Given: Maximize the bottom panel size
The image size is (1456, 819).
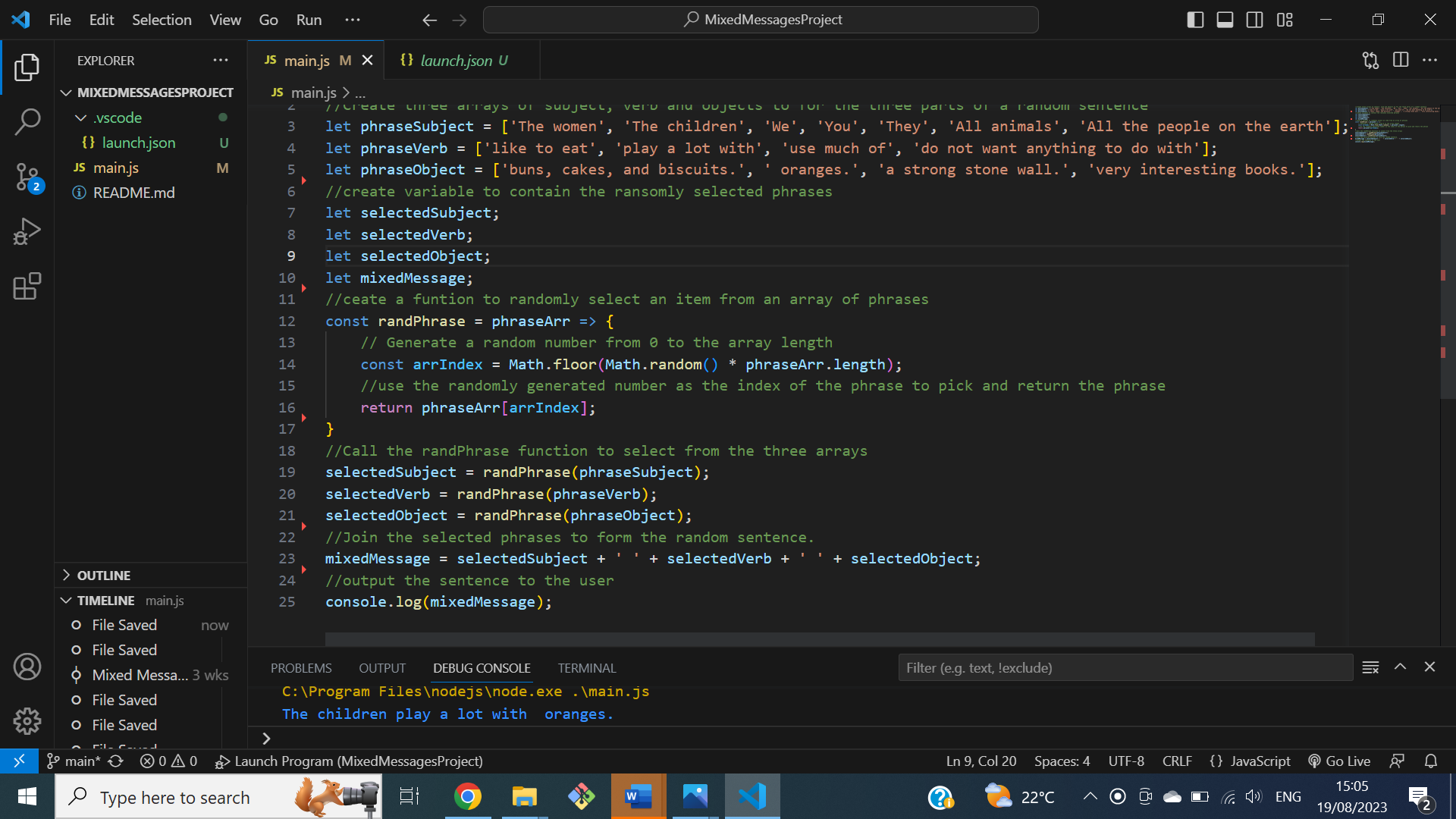Looking at the screenshot, I should [x=1401, y=667].
